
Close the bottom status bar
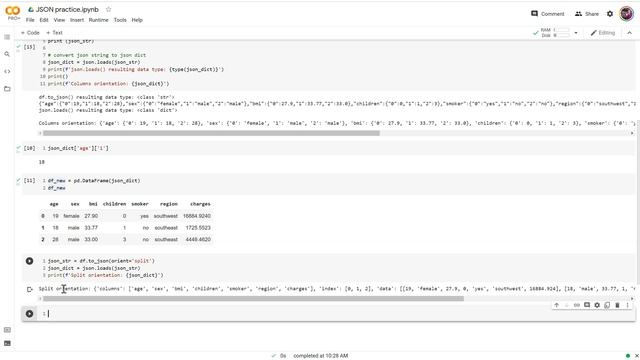636,356
